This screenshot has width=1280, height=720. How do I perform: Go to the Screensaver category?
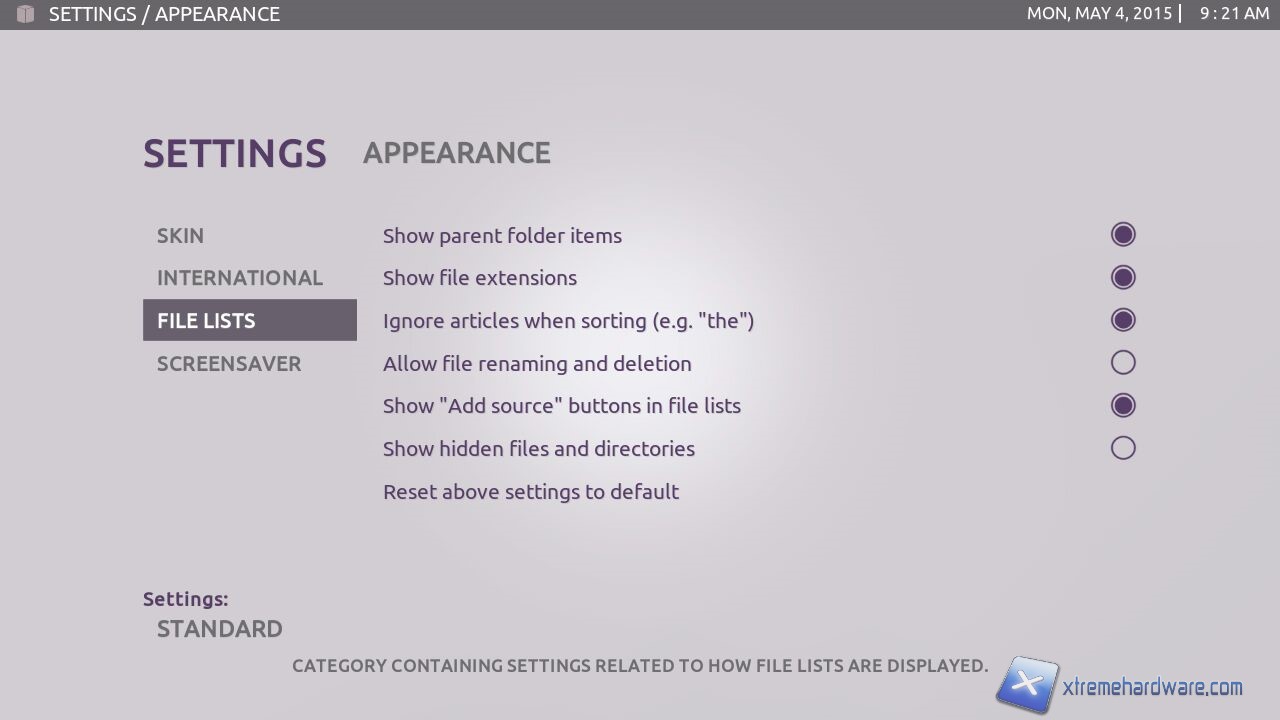click(x=229, y=364)
